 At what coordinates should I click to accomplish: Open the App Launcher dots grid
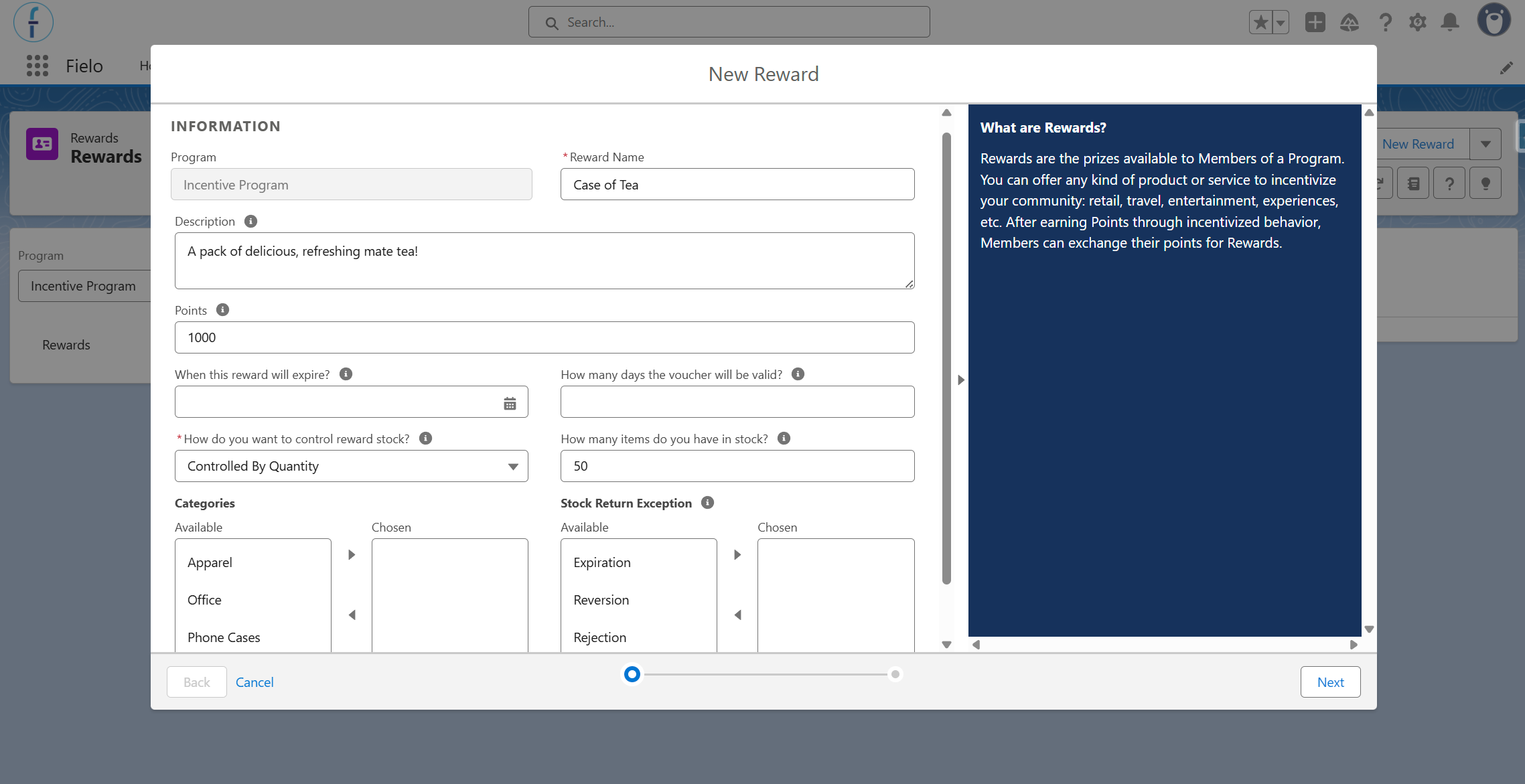pyautogui.click(x=38, y=66)
